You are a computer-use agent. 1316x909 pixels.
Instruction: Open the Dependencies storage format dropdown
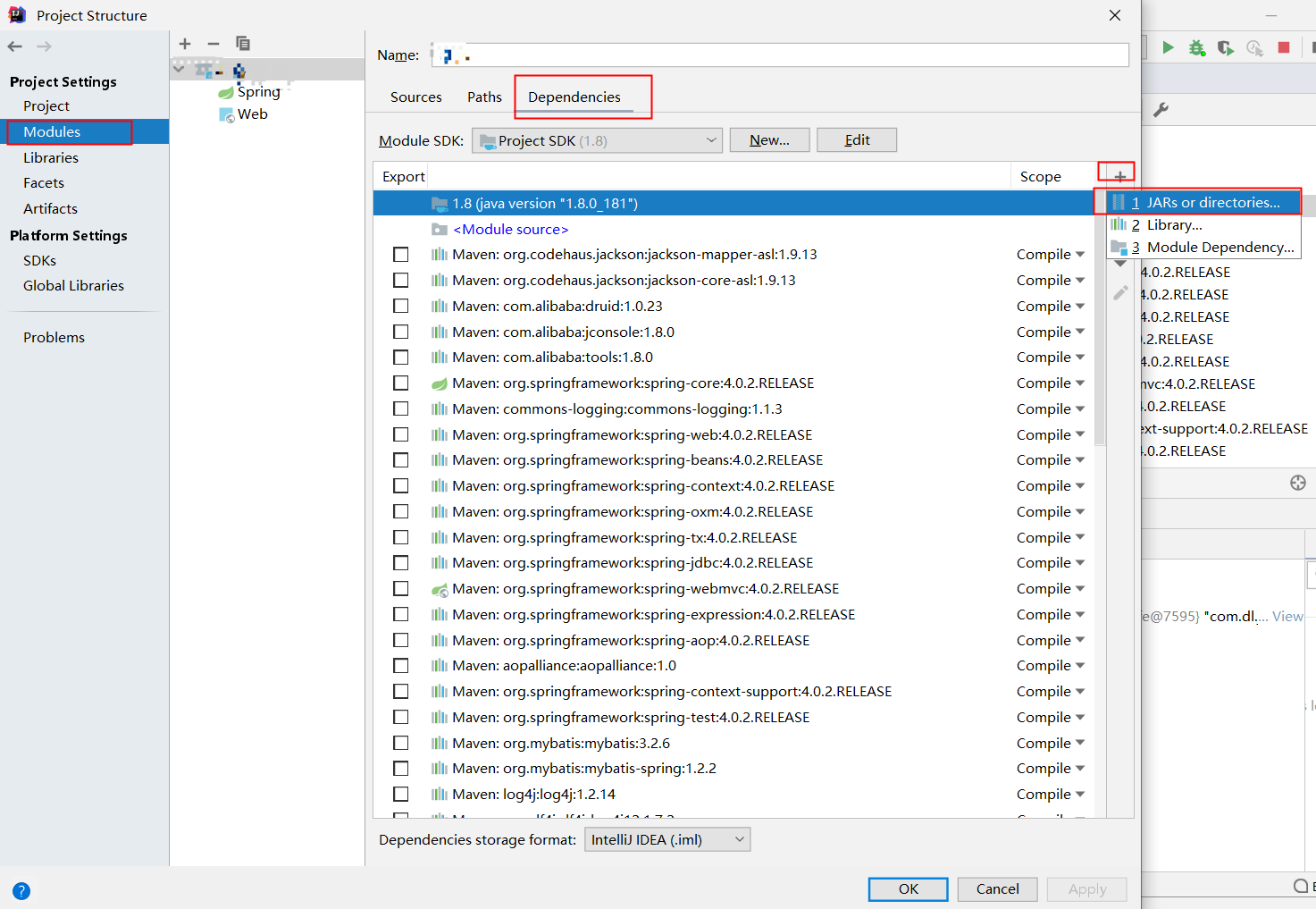[666, 839]
